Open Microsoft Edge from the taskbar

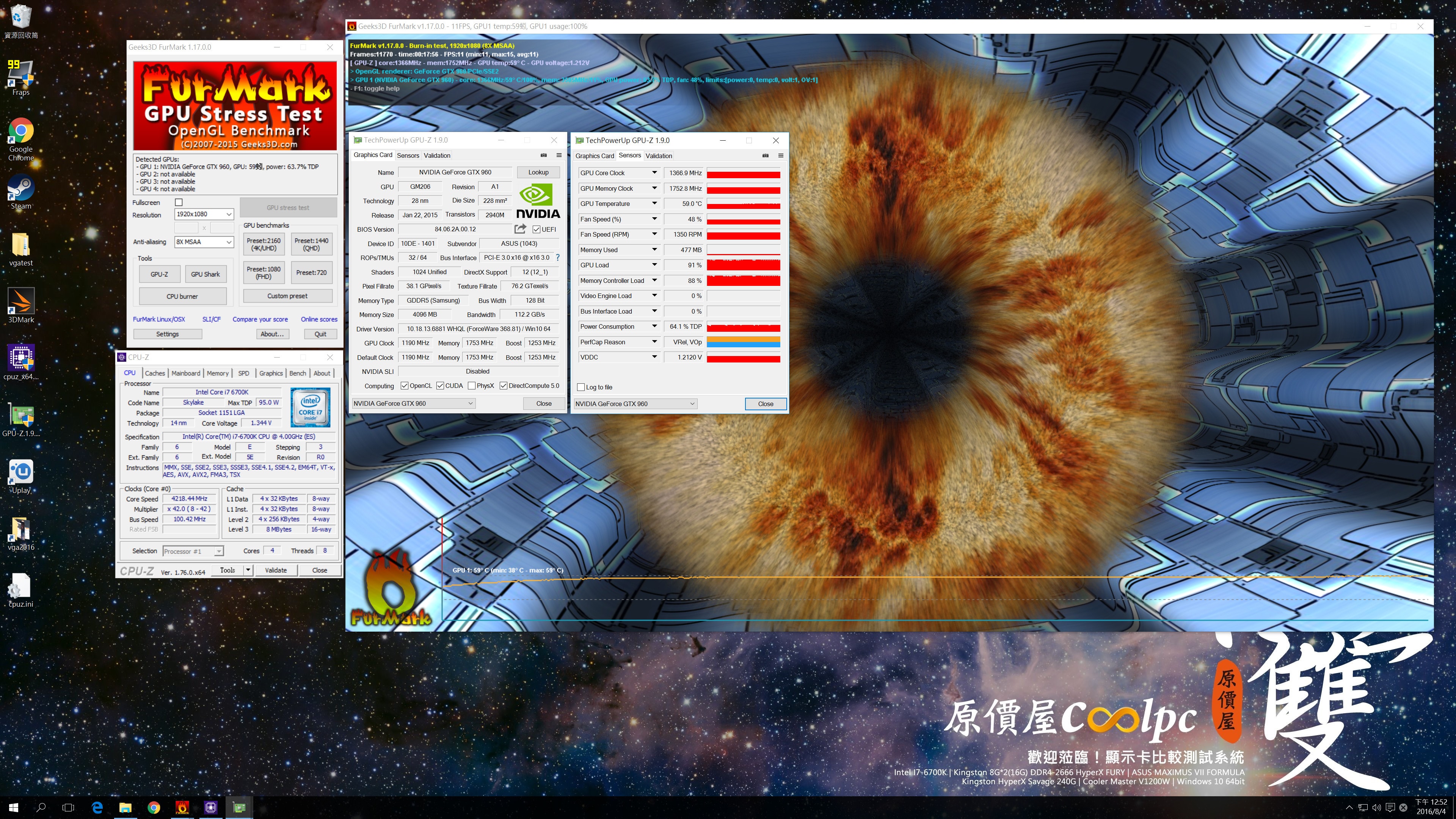[97, 807]
